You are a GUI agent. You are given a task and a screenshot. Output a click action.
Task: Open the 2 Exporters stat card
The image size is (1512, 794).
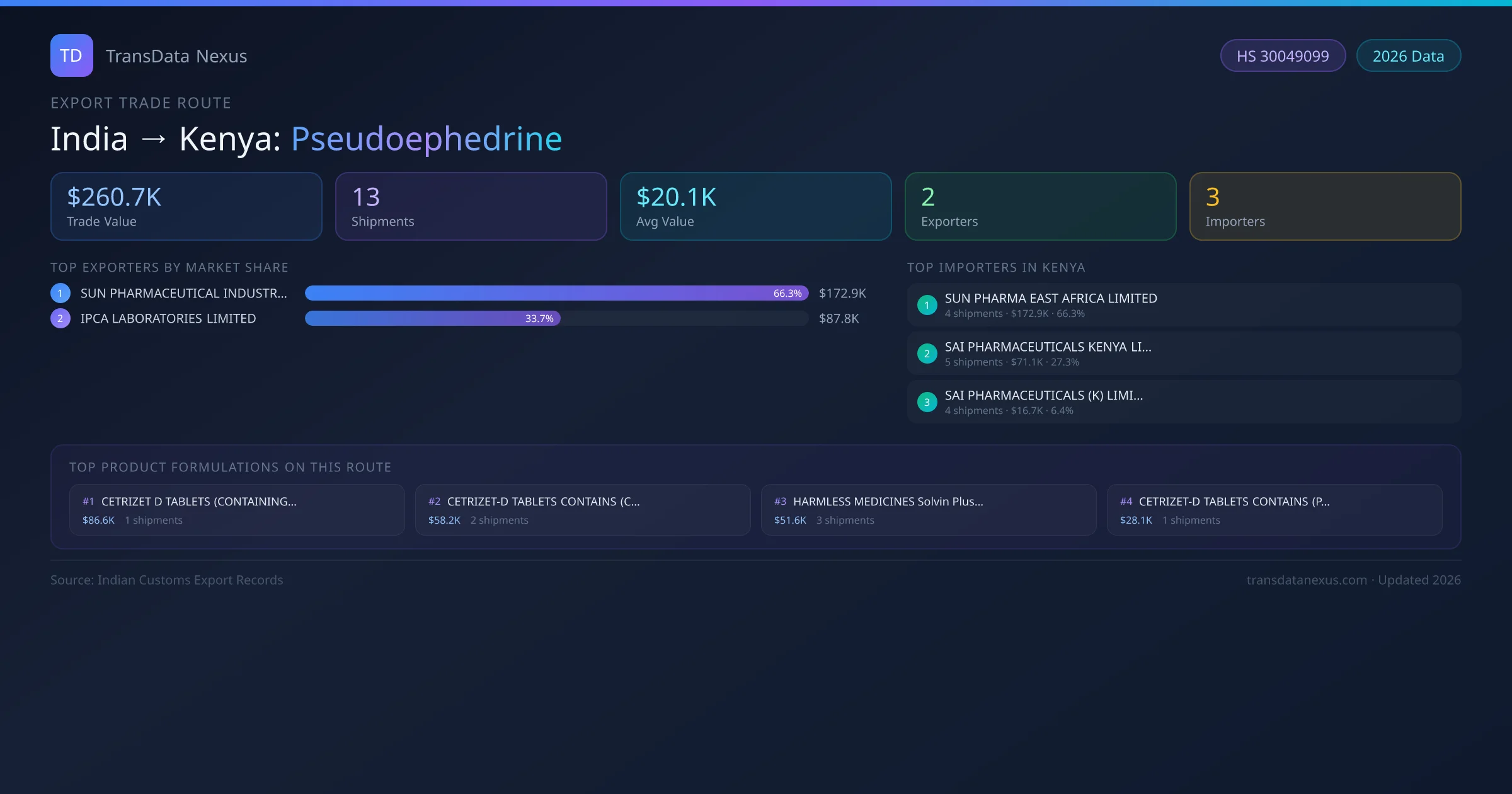point(1040,207)
